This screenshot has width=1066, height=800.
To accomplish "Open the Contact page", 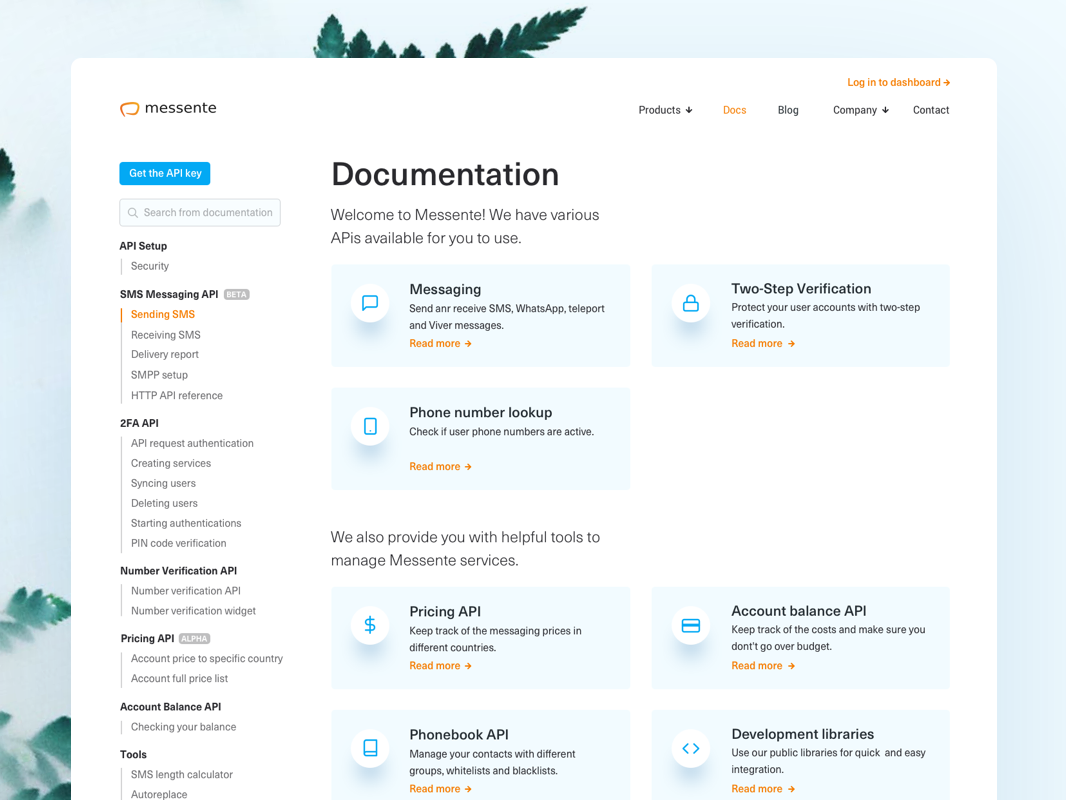I will 930,110.
